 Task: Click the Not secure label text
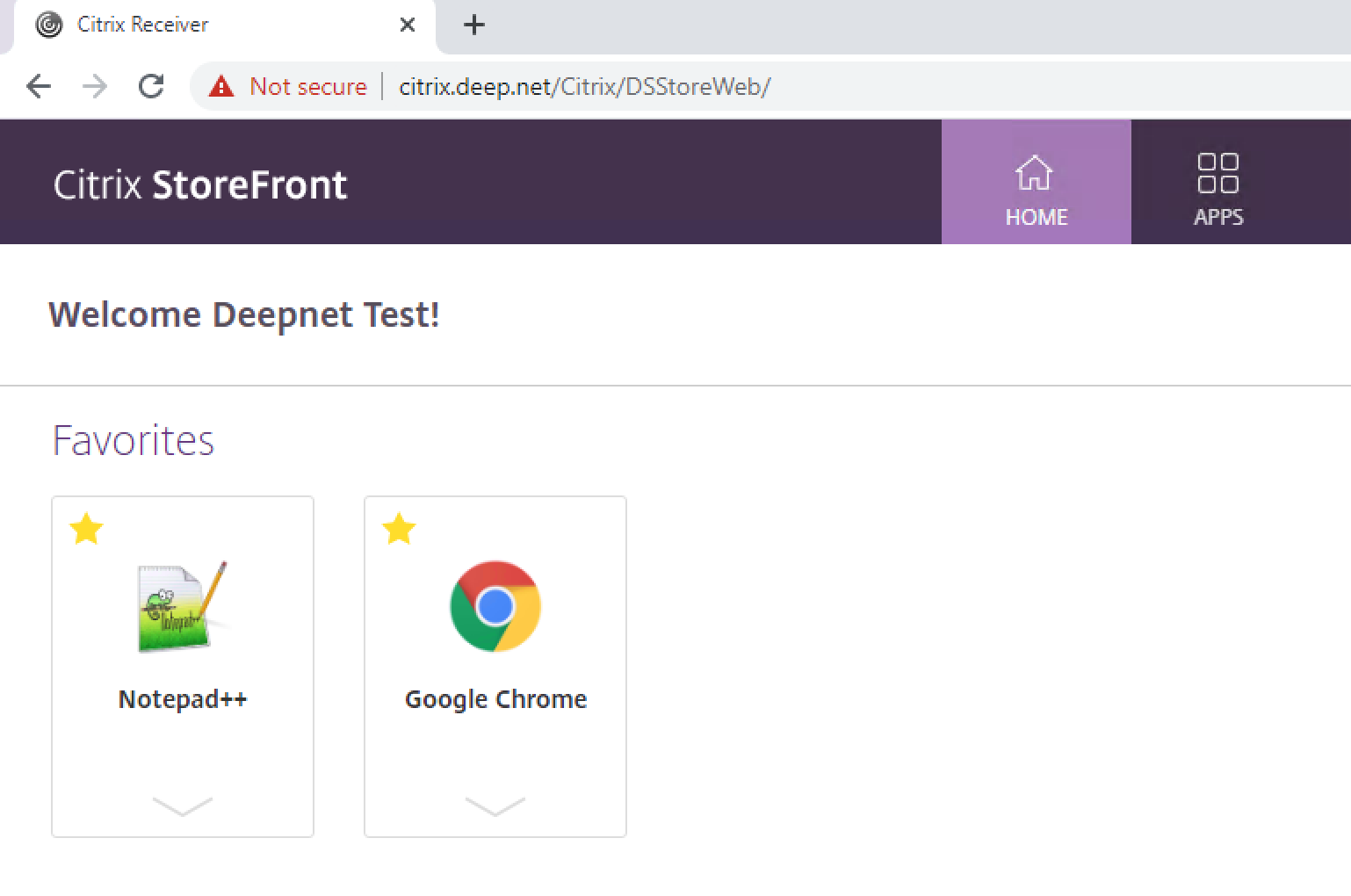[x=307, y=86]
